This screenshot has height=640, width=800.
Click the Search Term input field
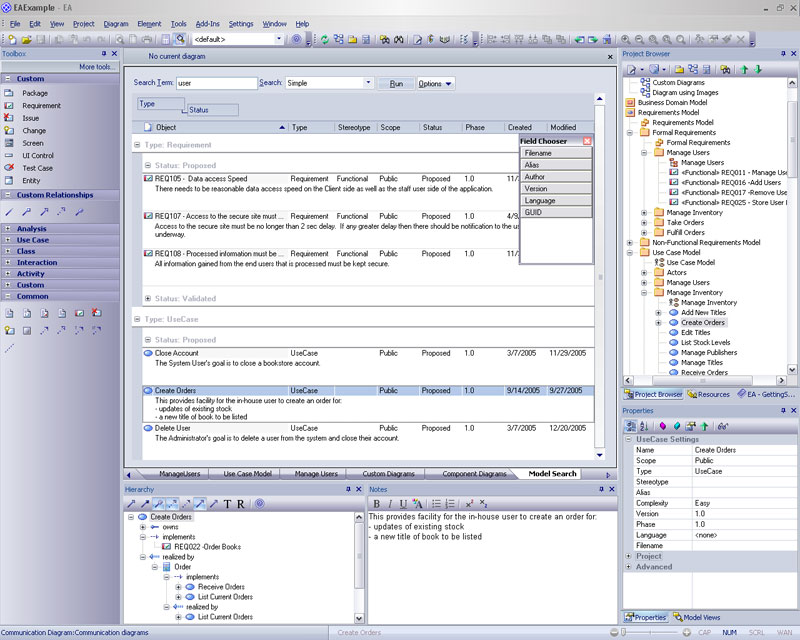(216, 83)
